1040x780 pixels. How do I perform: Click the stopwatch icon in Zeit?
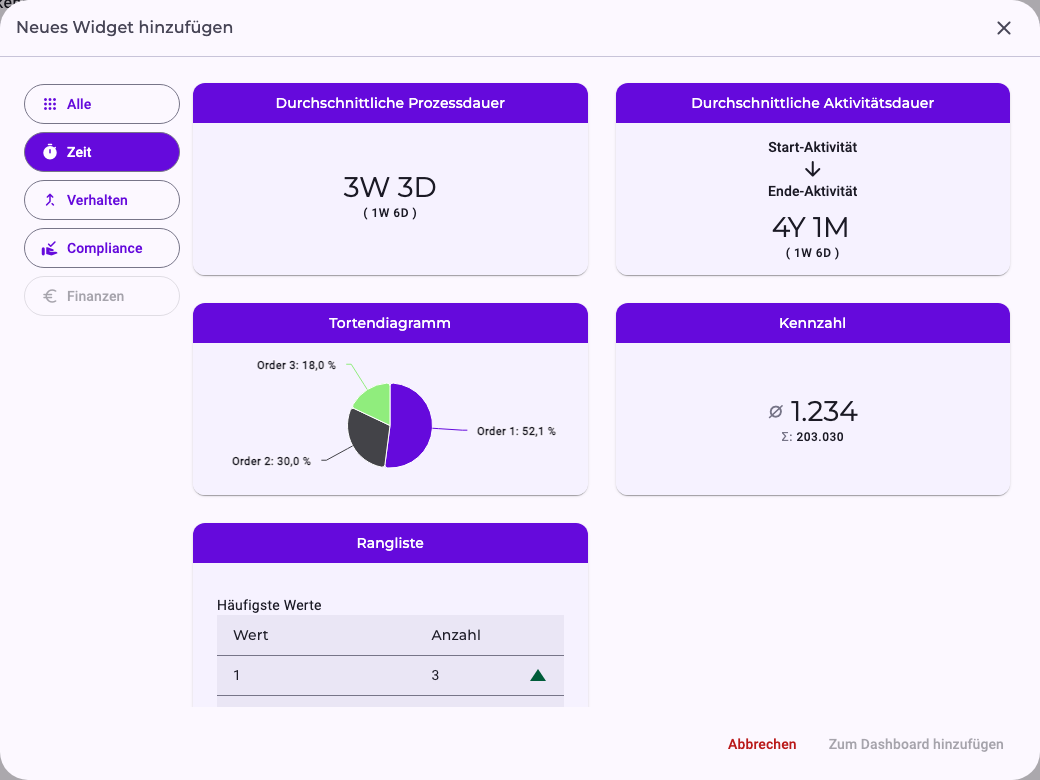pos(50,152)
